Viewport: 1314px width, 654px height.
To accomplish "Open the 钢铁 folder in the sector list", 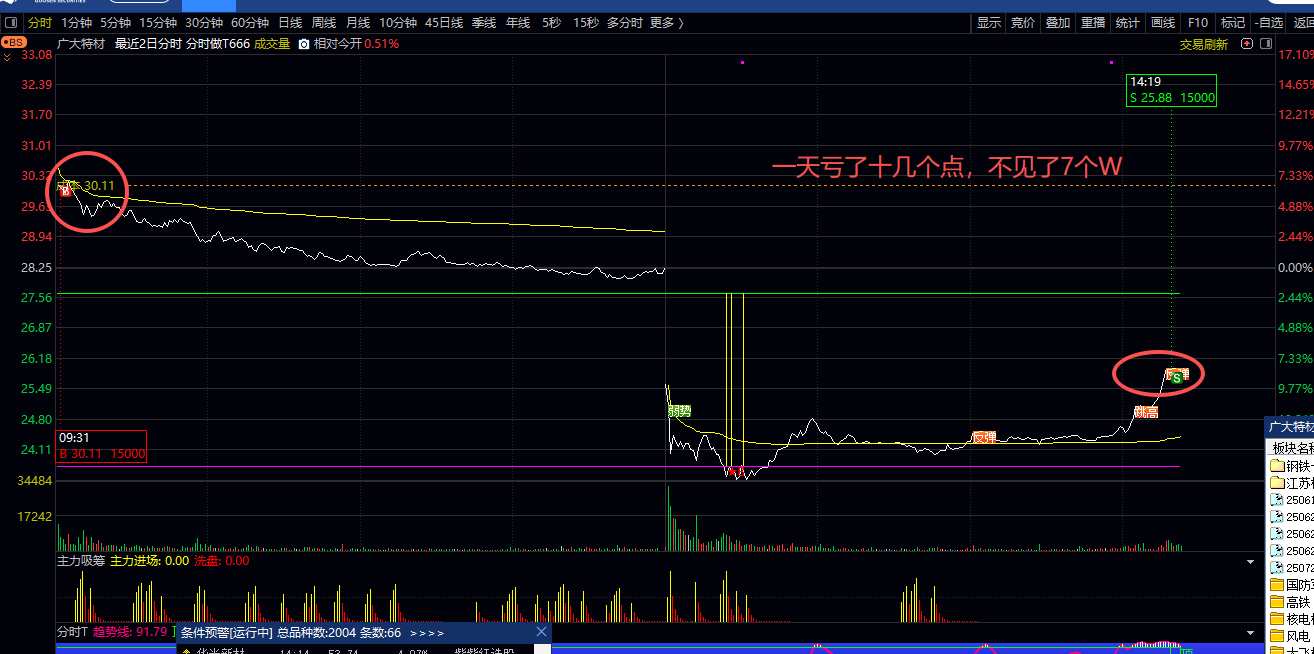I will (x=1291, y=466).
